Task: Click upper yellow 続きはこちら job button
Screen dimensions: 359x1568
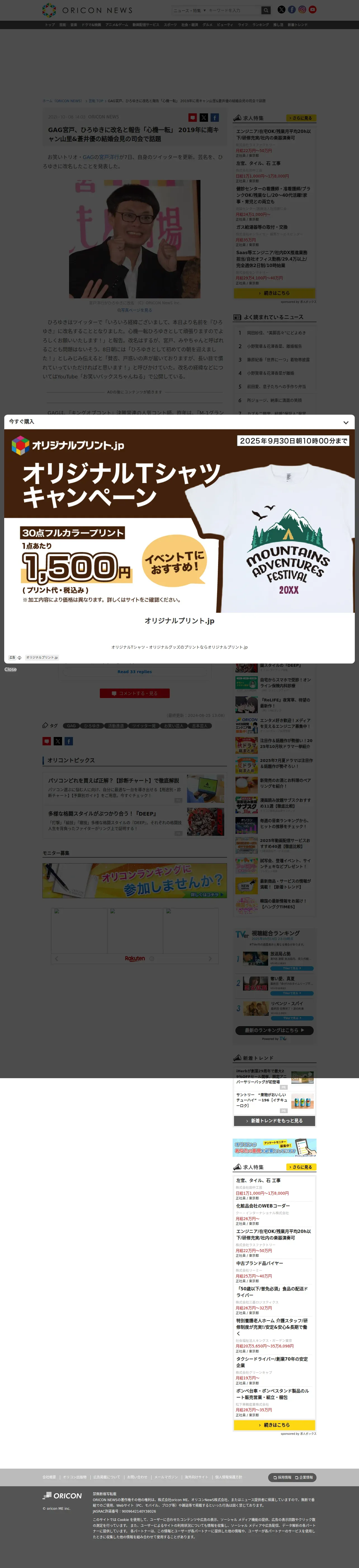Action: click(x=274, y=293)
